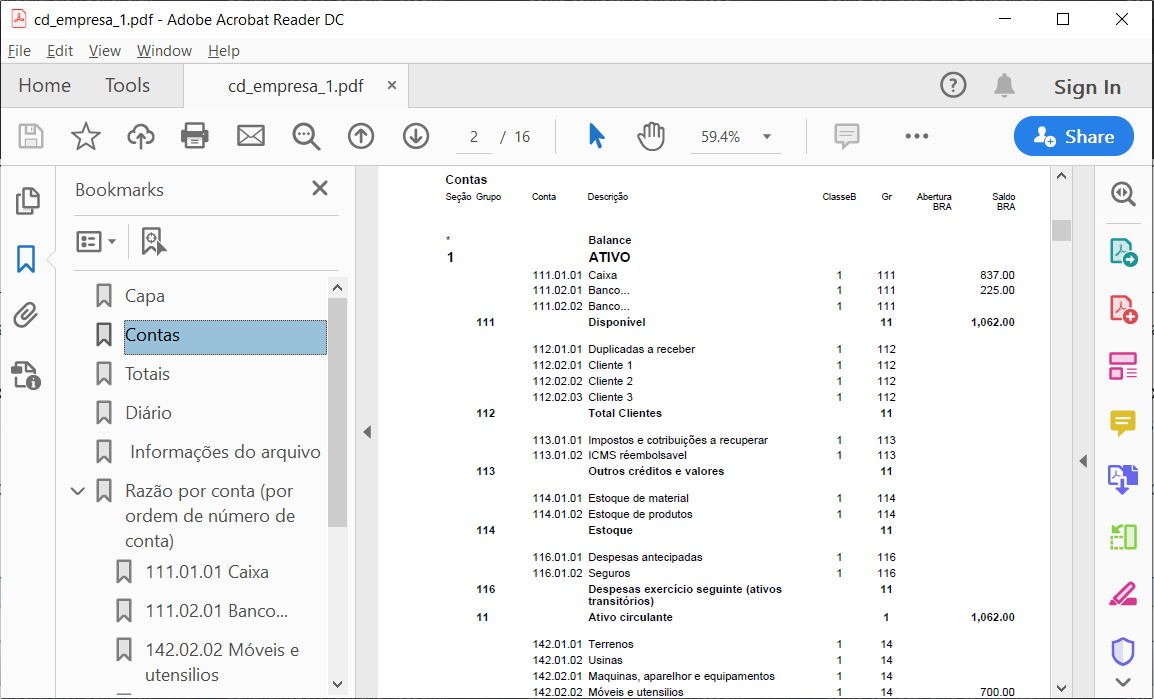Select the Diário bookmark

coord(148,413)
